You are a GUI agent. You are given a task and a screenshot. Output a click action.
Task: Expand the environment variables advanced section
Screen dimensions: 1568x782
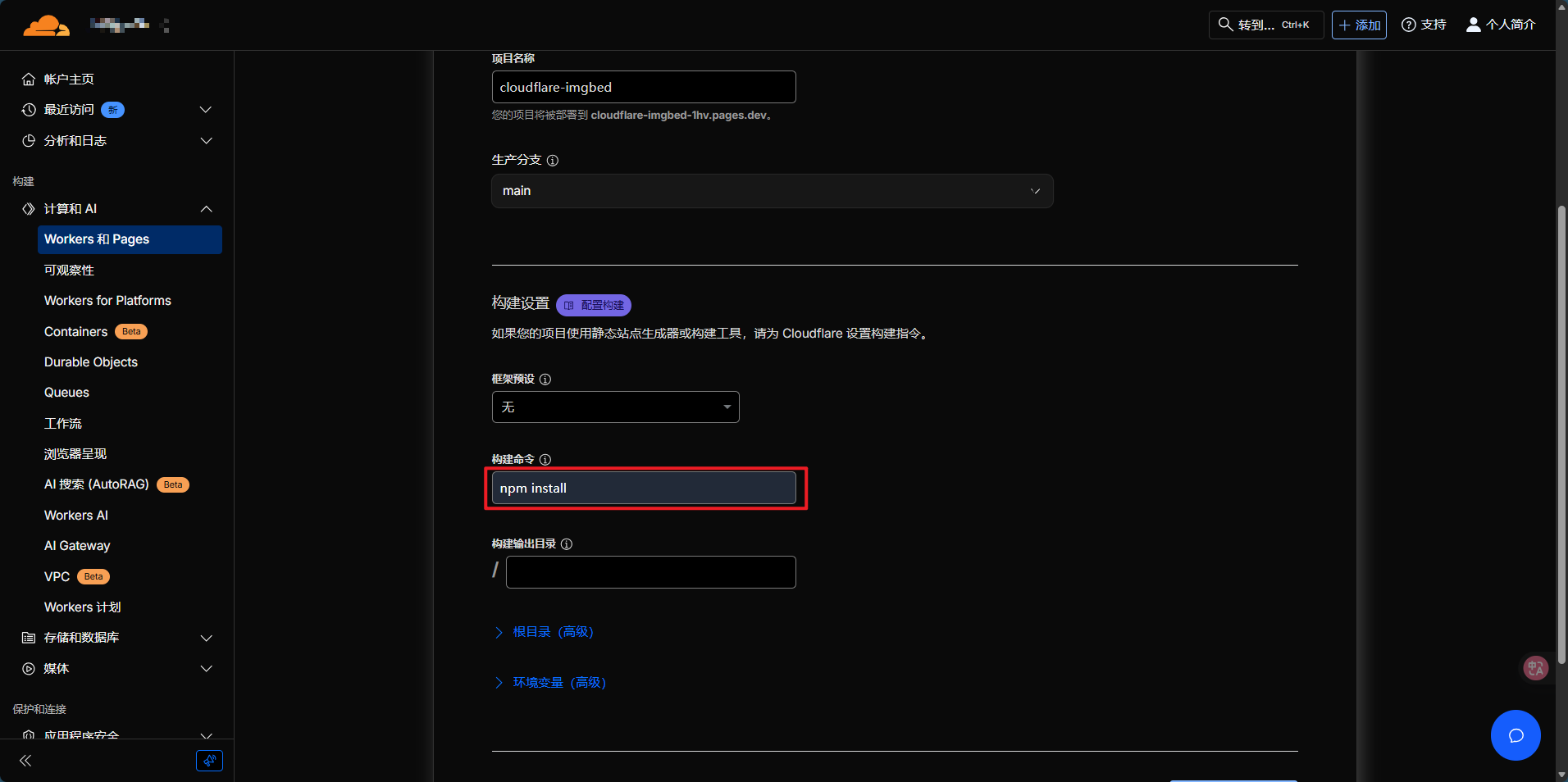[x=550, y=683]
